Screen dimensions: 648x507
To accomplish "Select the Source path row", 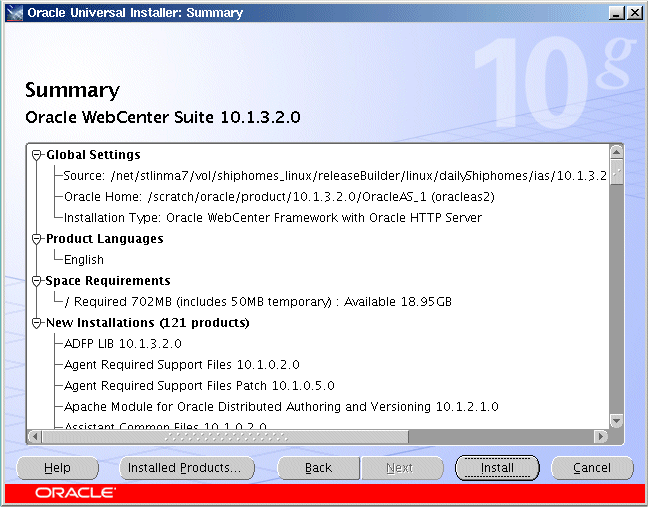I will 335,176.
